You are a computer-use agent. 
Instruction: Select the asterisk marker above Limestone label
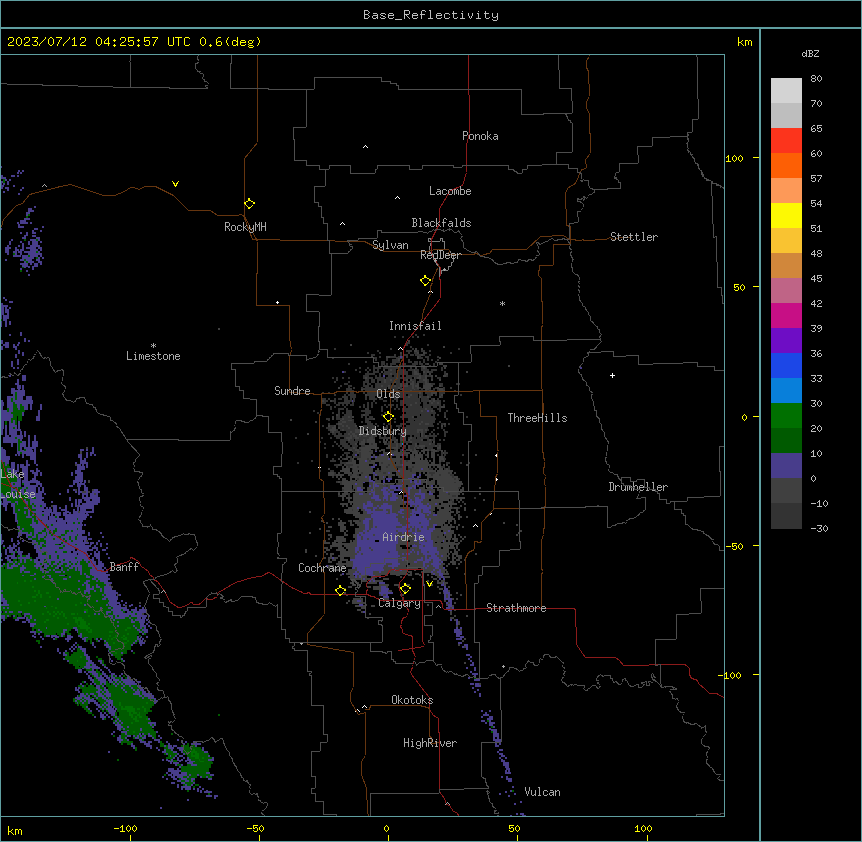pyautogui.click(x=153, y=346)
